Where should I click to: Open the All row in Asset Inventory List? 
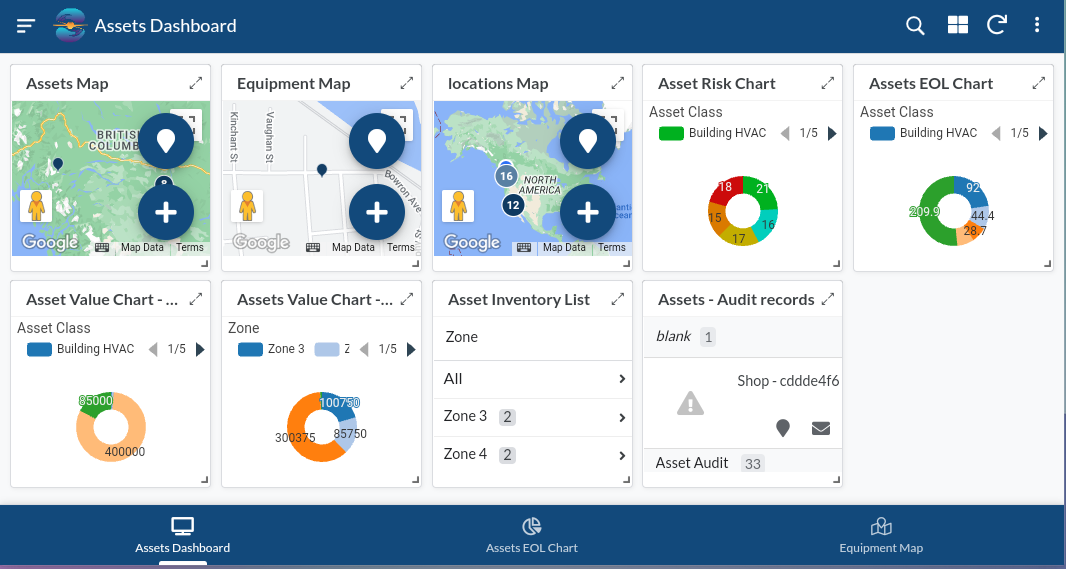pyautogui.click(x=533, y=379)
